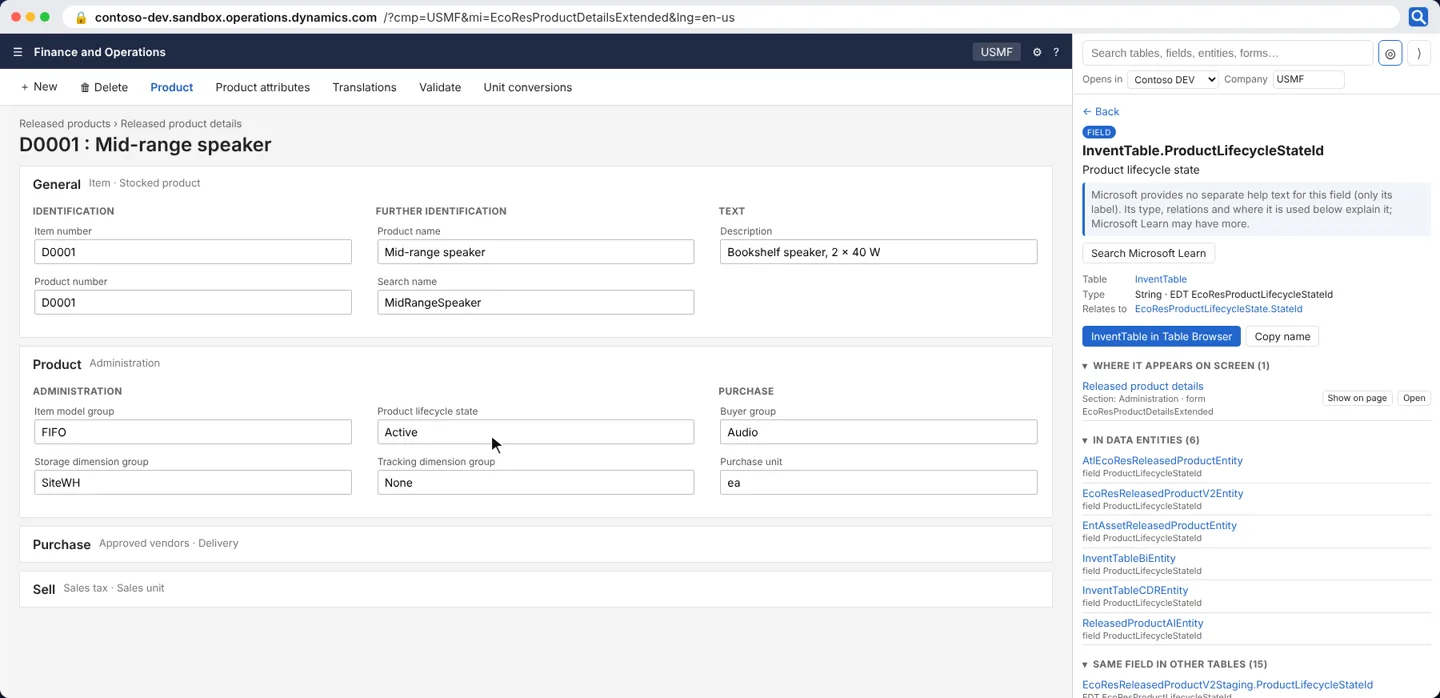Toggle the General section header

pos(57,184)
